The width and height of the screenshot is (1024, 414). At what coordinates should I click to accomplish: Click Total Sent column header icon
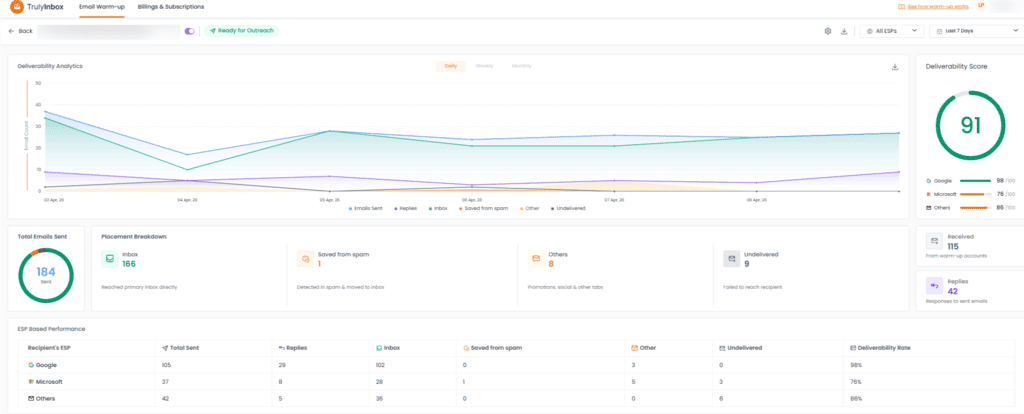[164, 348]
